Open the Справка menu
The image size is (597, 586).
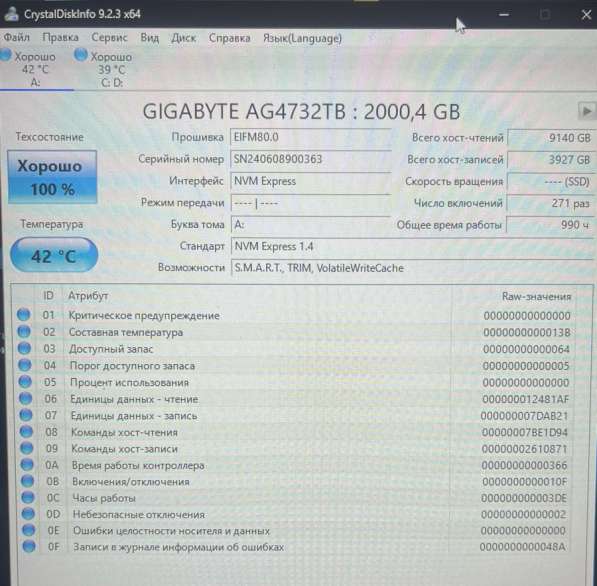[229, 38]
